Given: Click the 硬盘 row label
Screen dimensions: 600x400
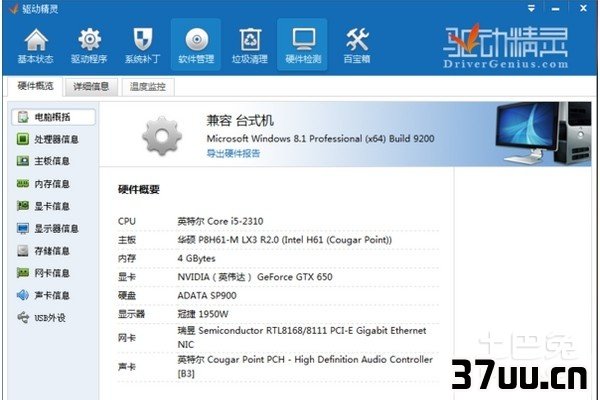Looking at the screenshot, I should tap(127, 296).
